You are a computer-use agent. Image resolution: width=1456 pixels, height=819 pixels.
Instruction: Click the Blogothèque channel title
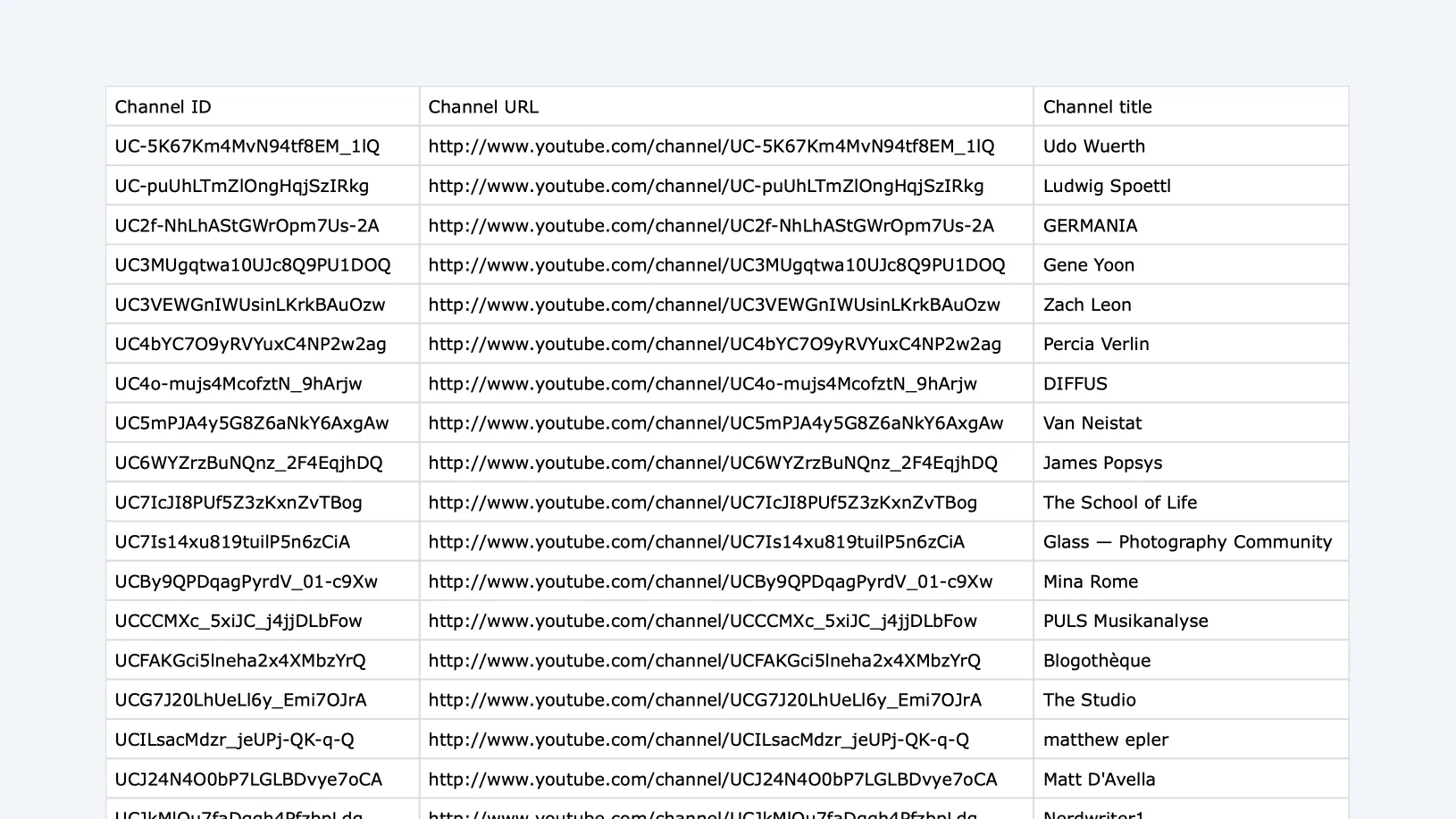click(1097, 660)
